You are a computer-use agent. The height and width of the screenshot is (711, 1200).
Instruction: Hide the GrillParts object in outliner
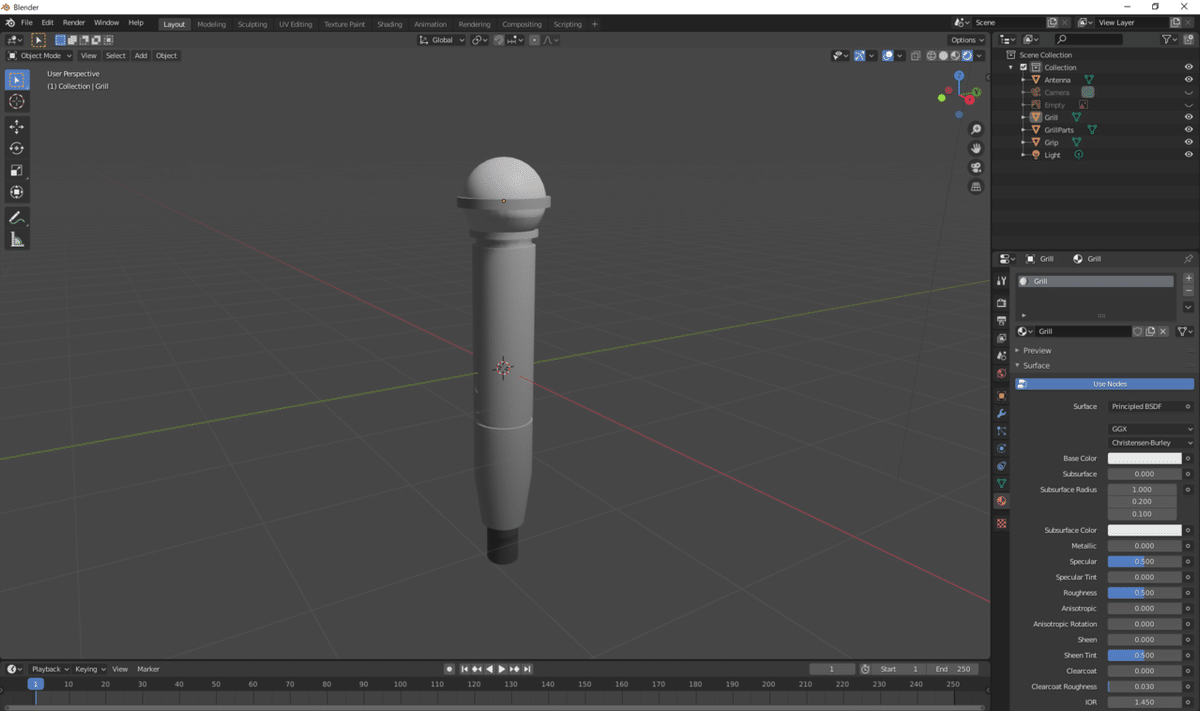[x=1189, y=130]
